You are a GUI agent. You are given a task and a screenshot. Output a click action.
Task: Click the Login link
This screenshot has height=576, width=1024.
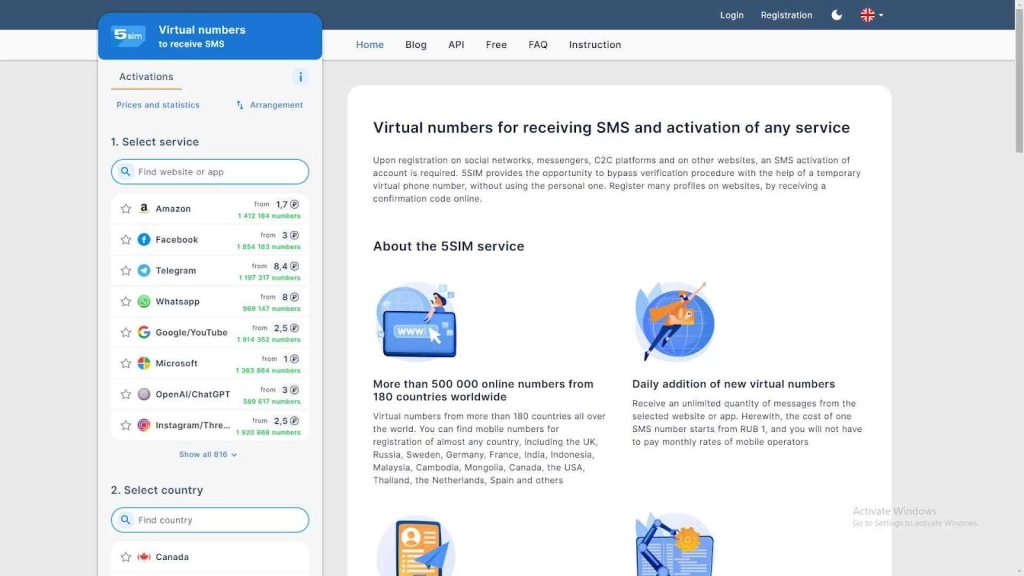click(x=731, y=15)
